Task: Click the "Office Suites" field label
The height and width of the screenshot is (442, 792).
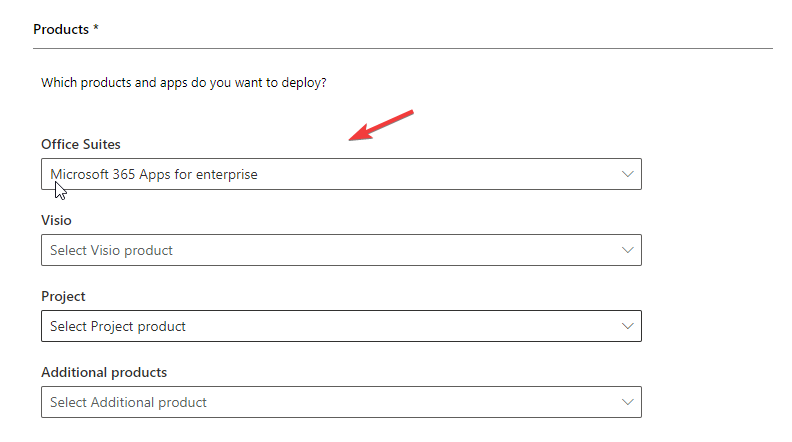Action: [x=81, y=145]
